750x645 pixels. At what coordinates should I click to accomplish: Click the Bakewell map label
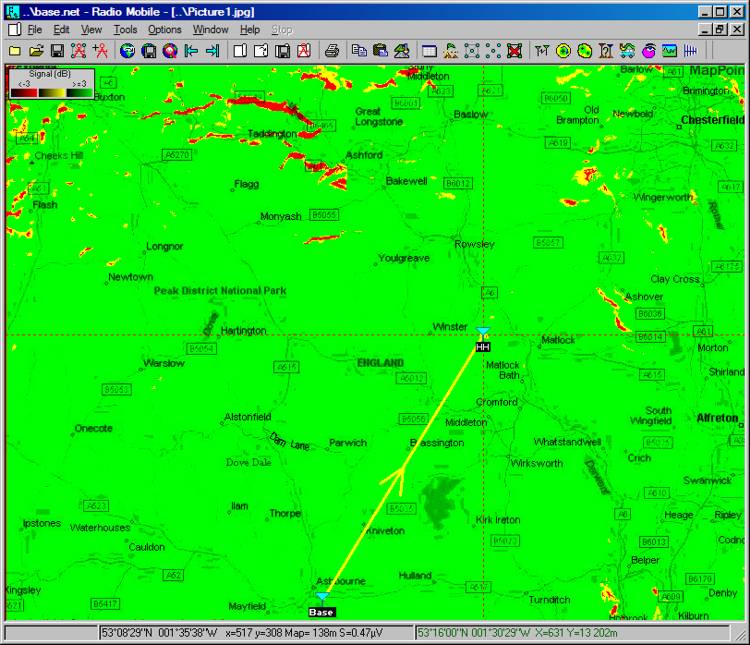point(406,181)
